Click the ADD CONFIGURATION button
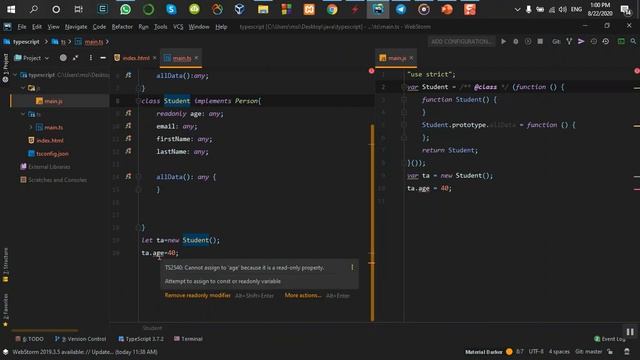Viewport: 640px width, 360px height. 461,41
